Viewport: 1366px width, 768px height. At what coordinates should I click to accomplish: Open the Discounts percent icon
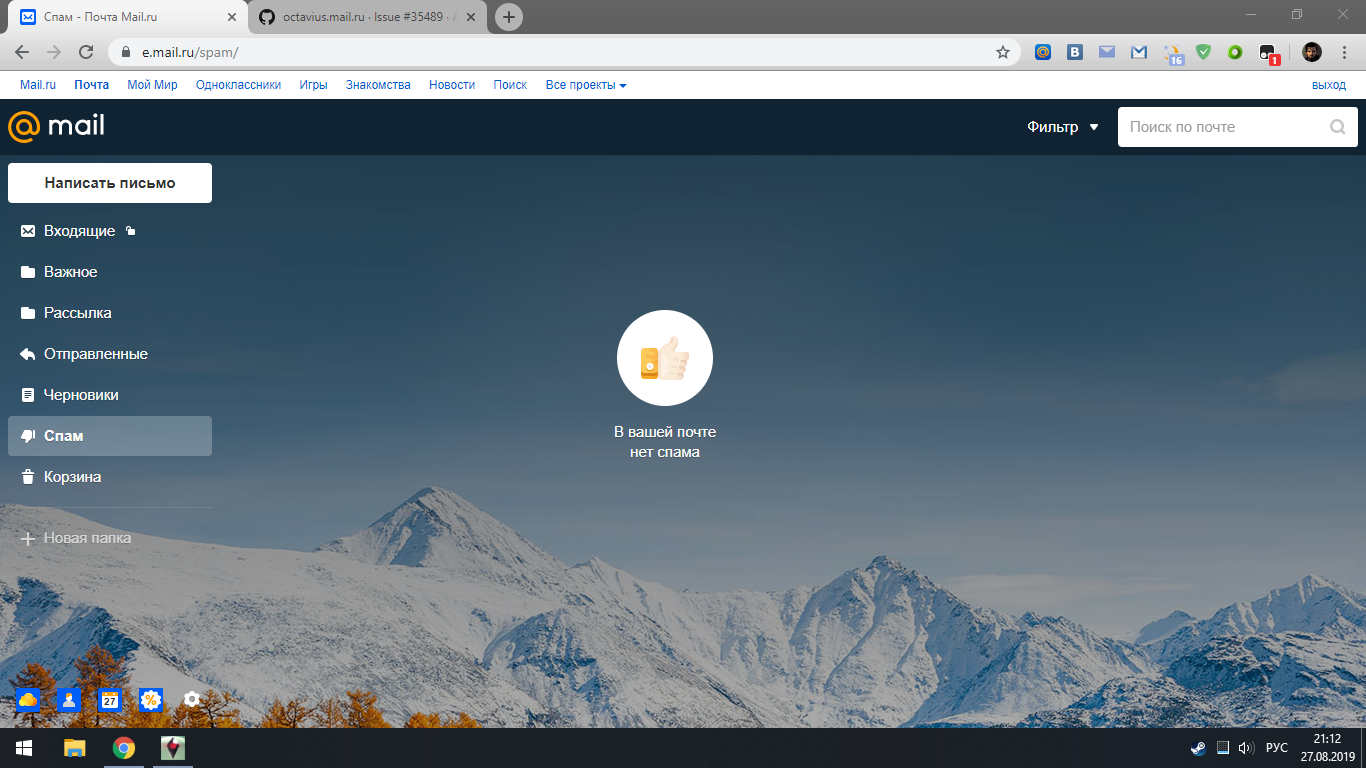pyautogui.click(x=150, y=699)
